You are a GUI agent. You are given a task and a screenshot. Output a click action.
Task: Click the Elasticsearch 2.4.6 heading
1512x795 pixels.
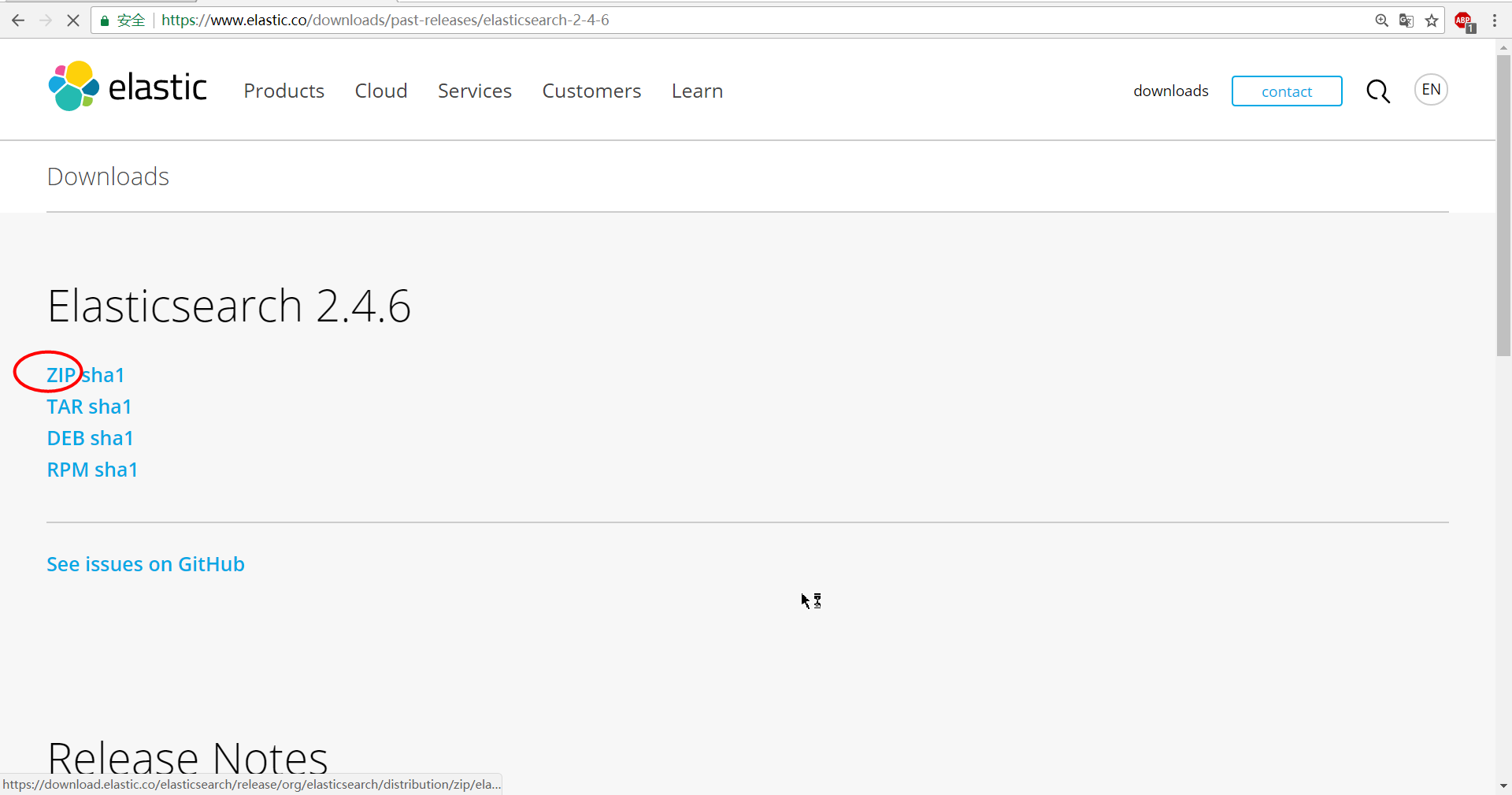[229, 306]
